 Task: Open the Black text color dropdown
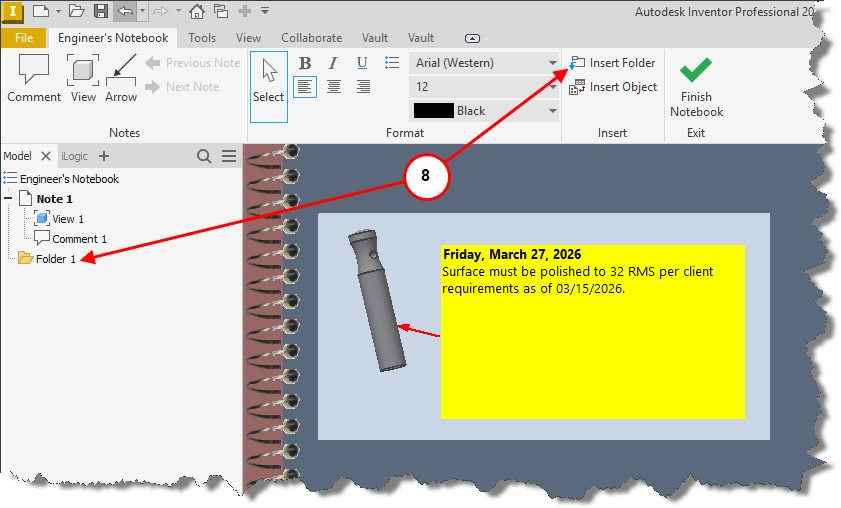484,111
